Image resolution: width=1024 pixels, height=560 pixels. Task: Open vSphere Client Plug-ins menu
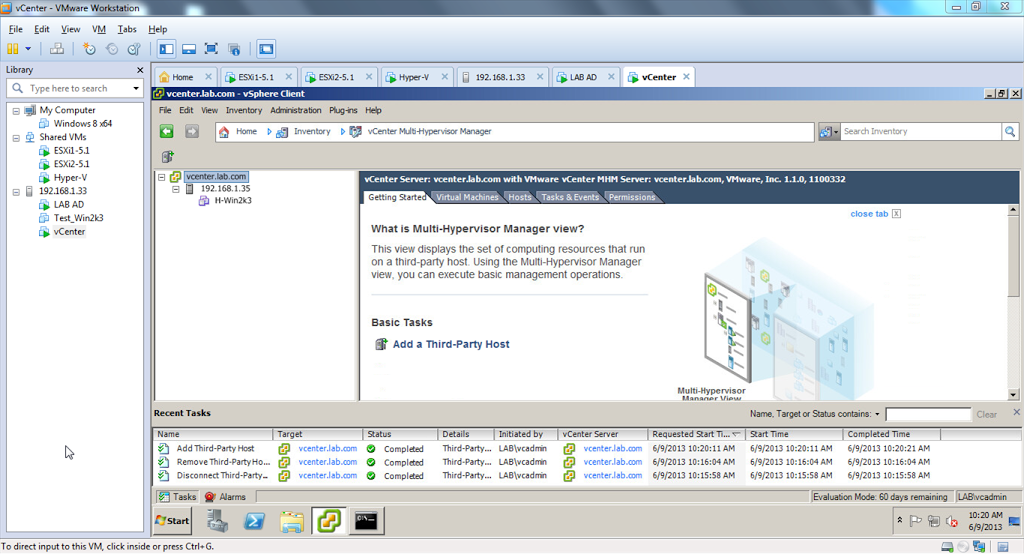pos(343,110)
